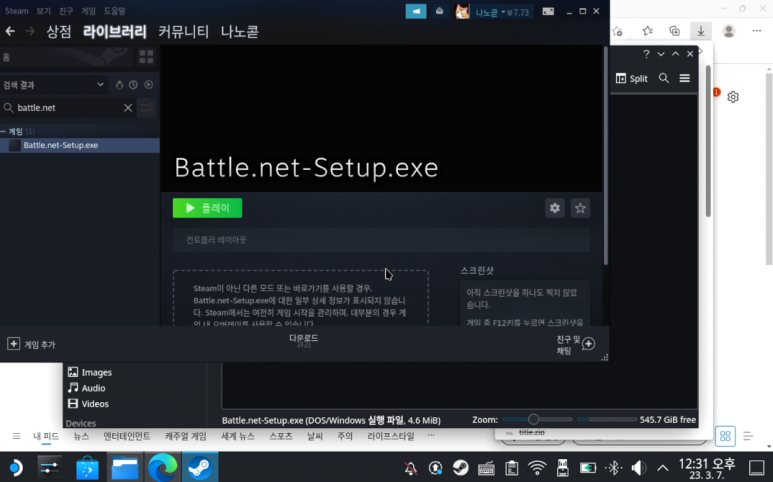Click the battle.net search field

69,108
